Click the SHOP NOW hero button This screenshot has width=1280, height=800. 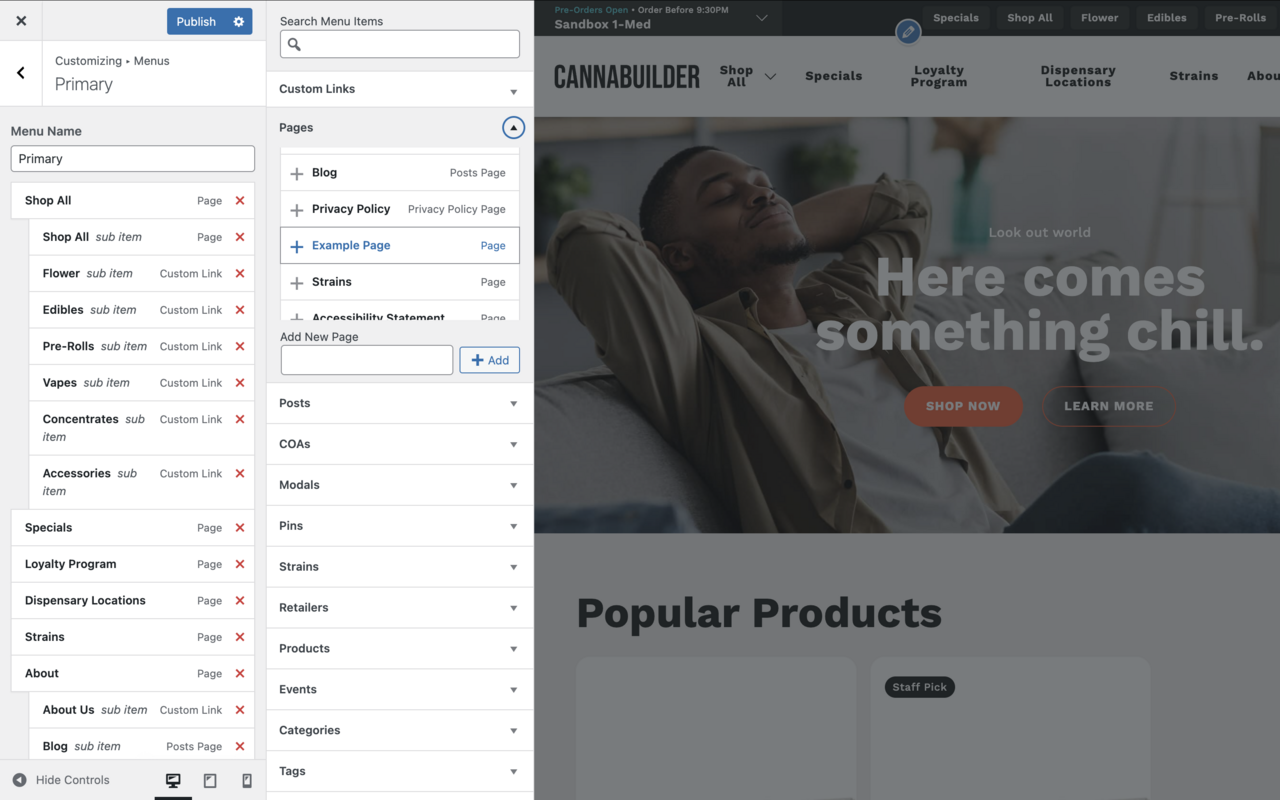963,406
